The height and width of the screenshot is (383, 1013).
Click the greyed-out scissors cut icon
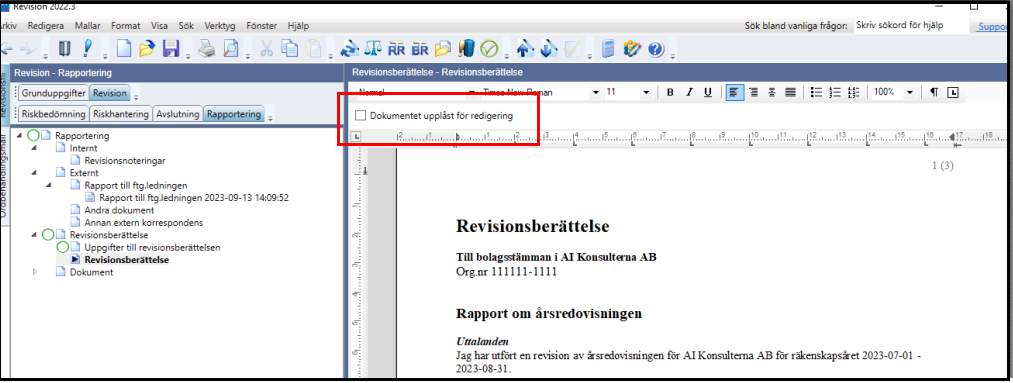coord(267,48)
